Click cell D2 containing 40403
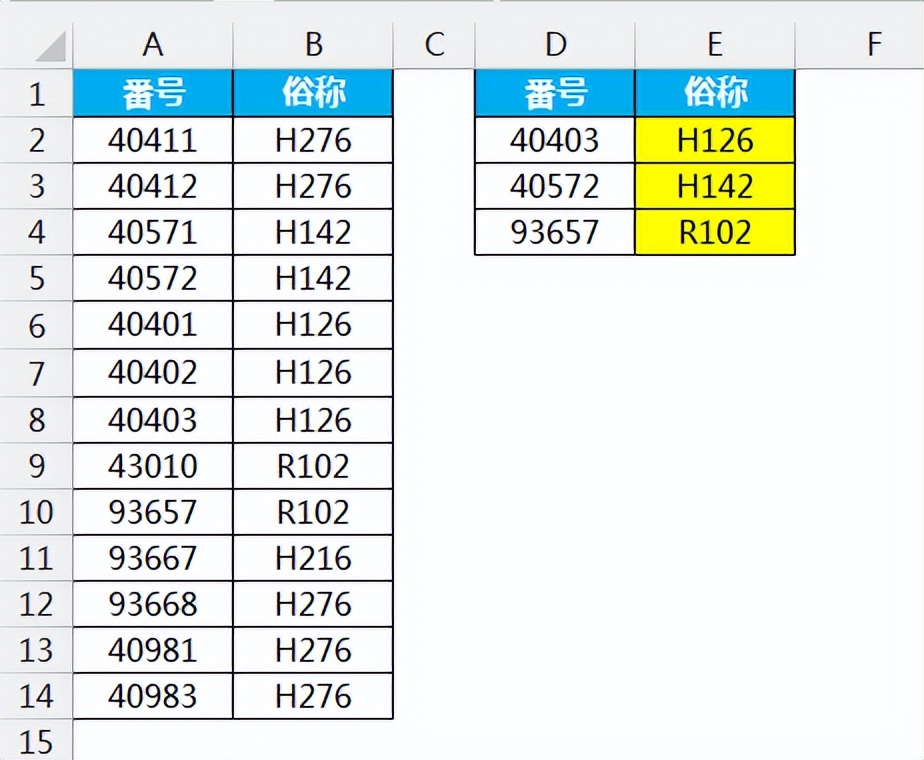 pos(555,141)
